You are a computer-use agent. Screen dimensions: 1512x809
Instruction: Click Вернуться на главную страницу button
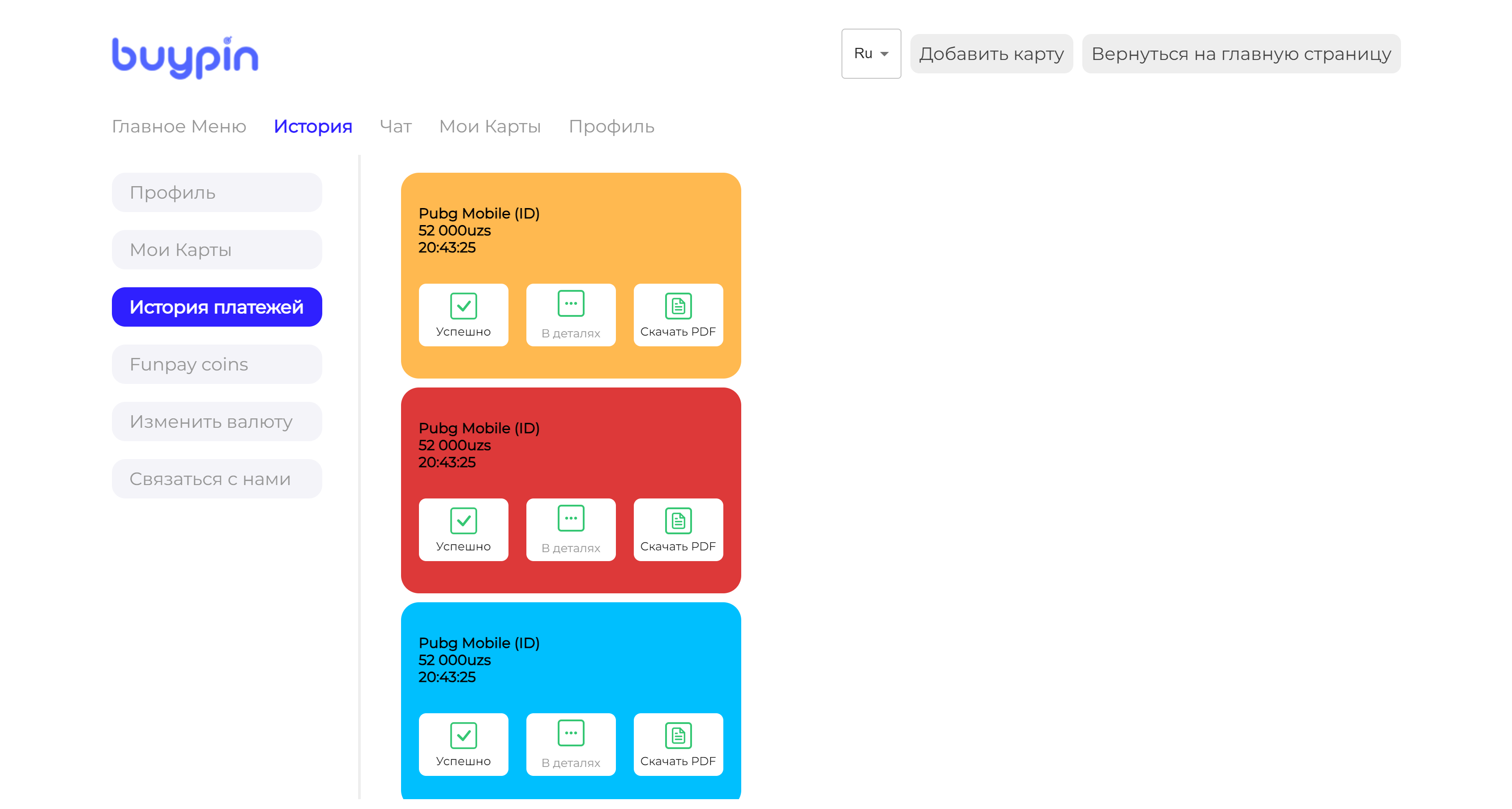click(1241, 53)
